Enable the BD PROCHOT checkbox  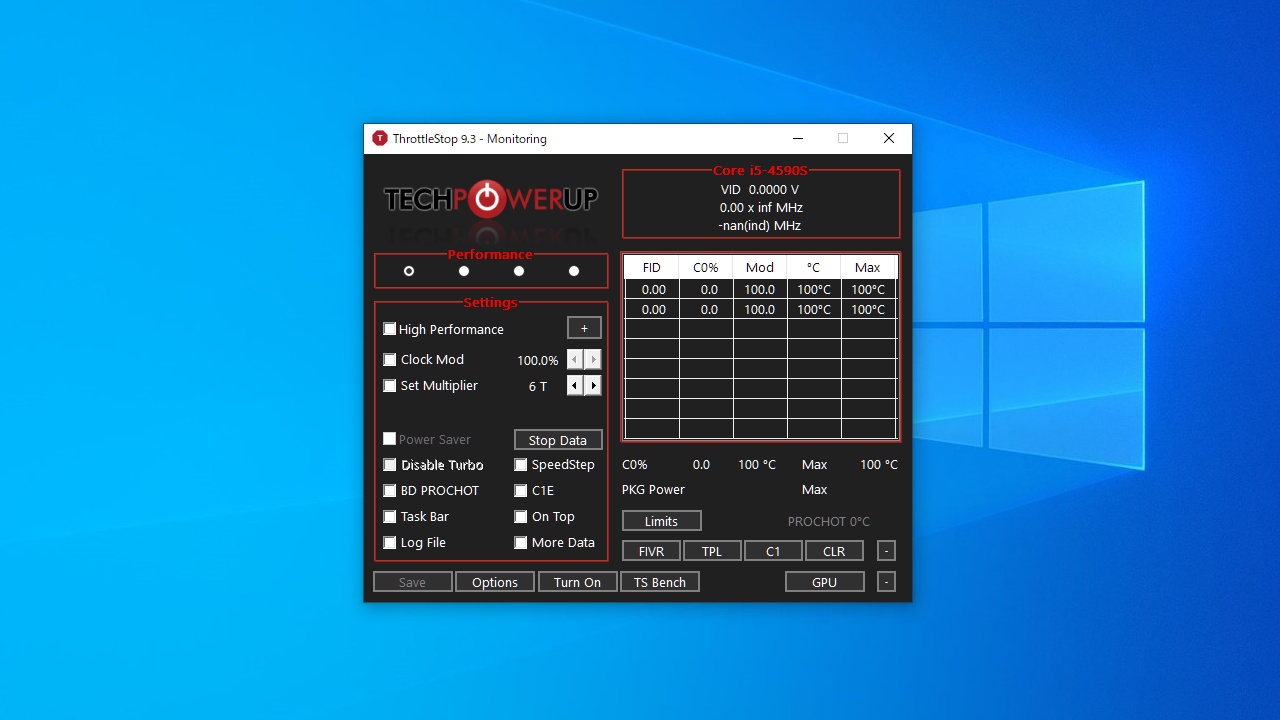click(390, 491)
